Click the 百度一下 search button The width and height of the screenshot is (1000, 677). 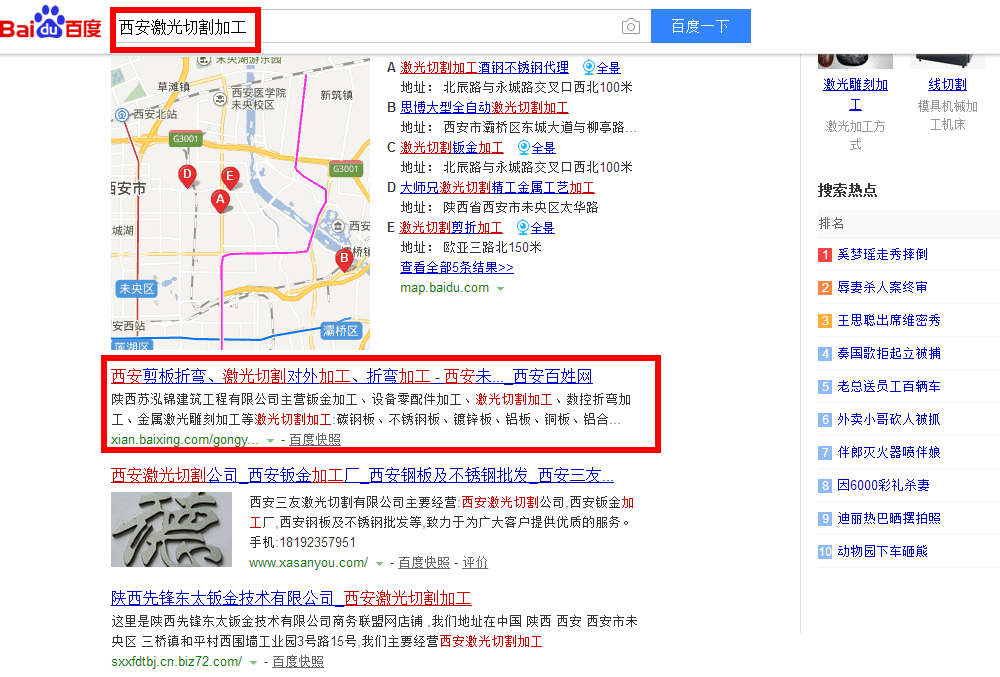[700, 26]
